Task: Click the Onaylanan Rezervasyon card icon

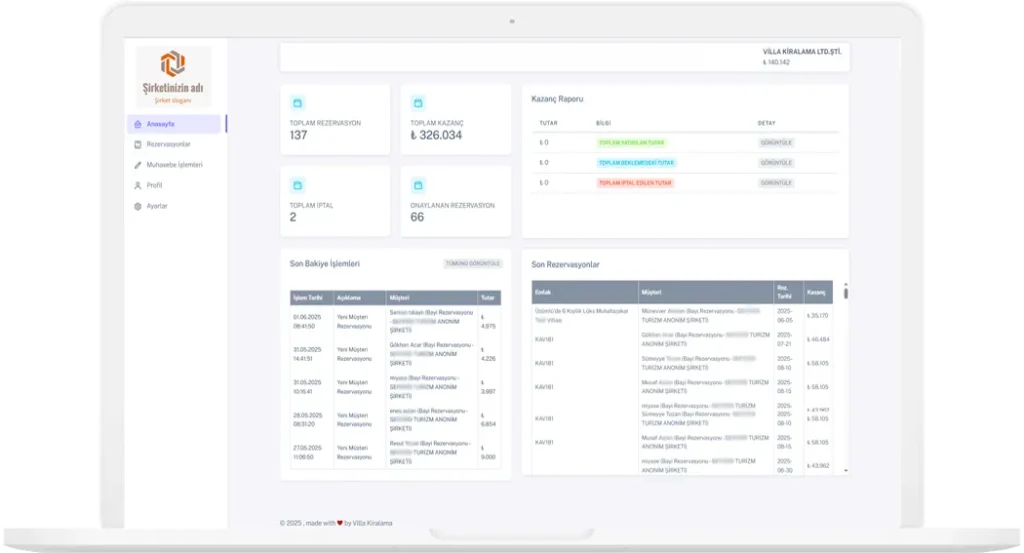Action: click(x=418, y=185)
